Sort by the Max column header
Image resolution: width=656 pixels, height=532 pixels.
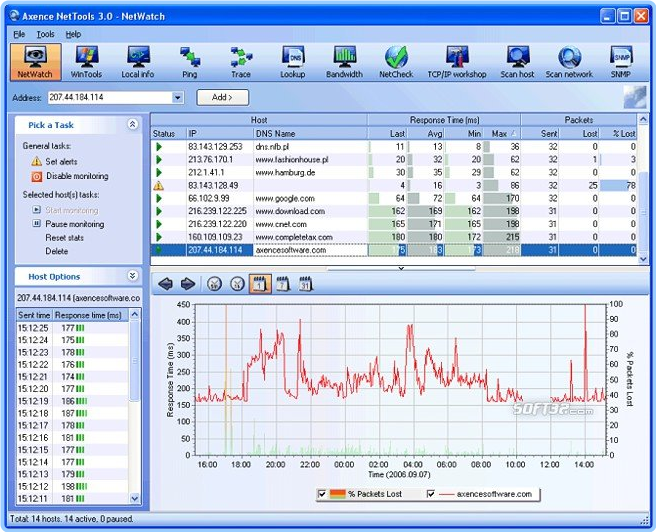pyautogui.click(x=504, y=134)
